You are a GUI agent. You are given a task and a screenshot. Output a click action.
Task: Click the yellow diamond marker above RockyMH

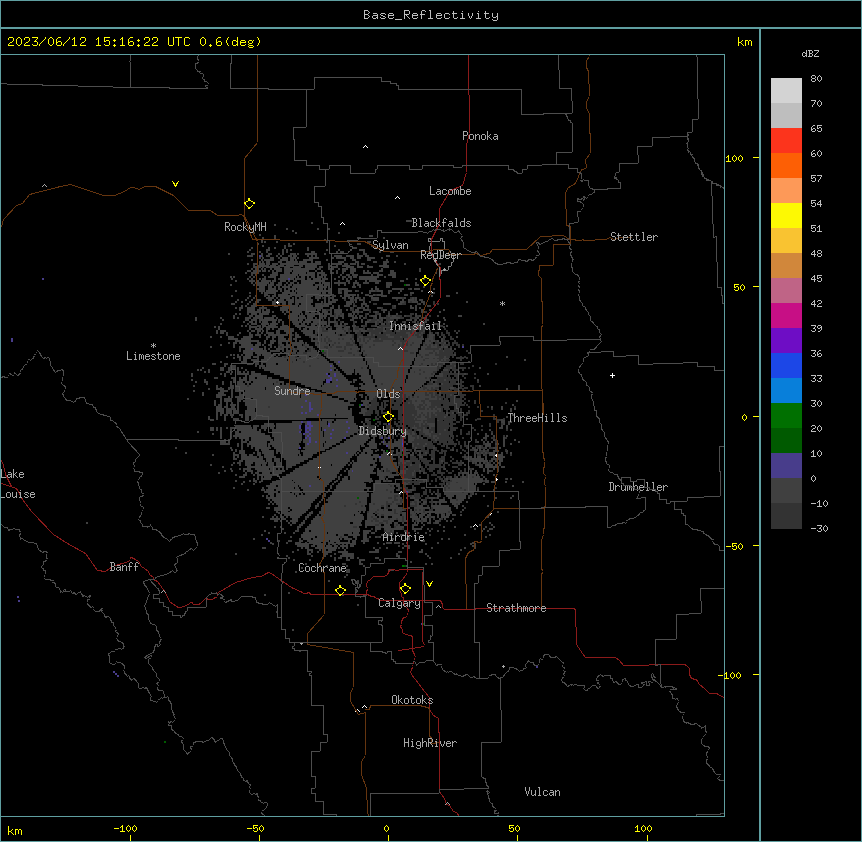(249, 203)
